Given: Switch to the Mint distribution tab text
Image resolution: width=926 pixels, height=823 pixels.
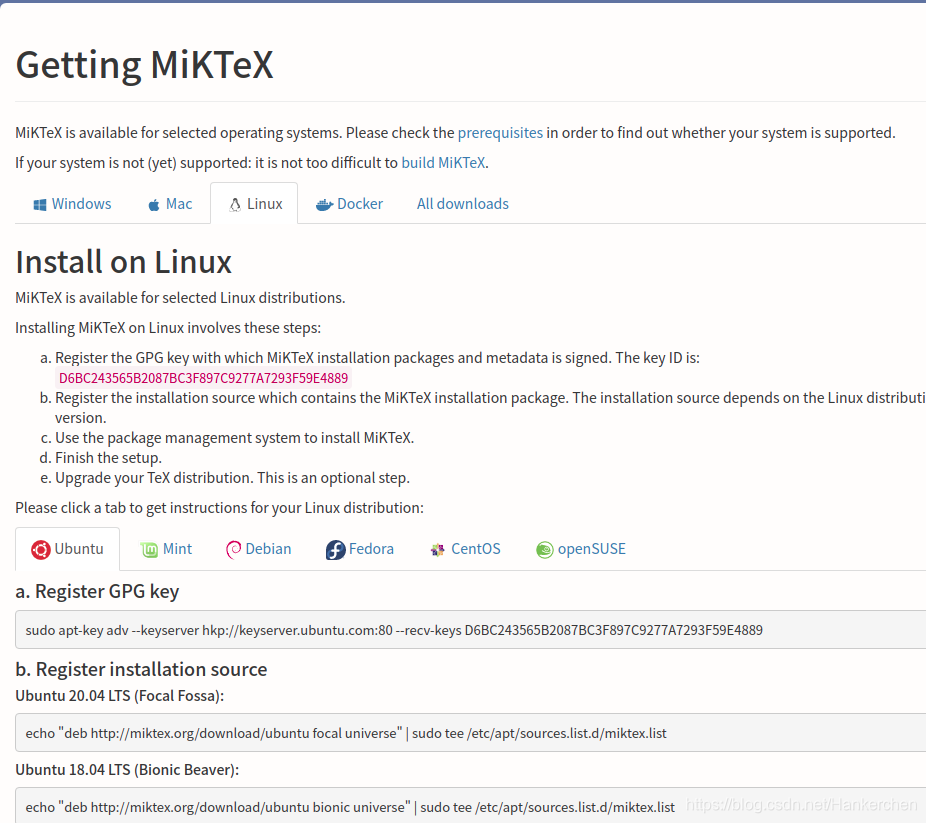Looking at the screenshot, I should [177, 548].
